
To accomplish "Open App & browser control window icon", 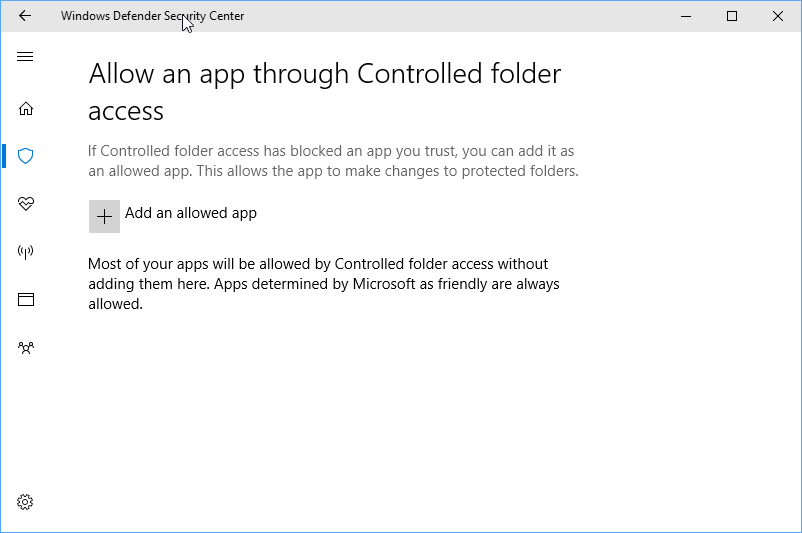I will (26, 299).
